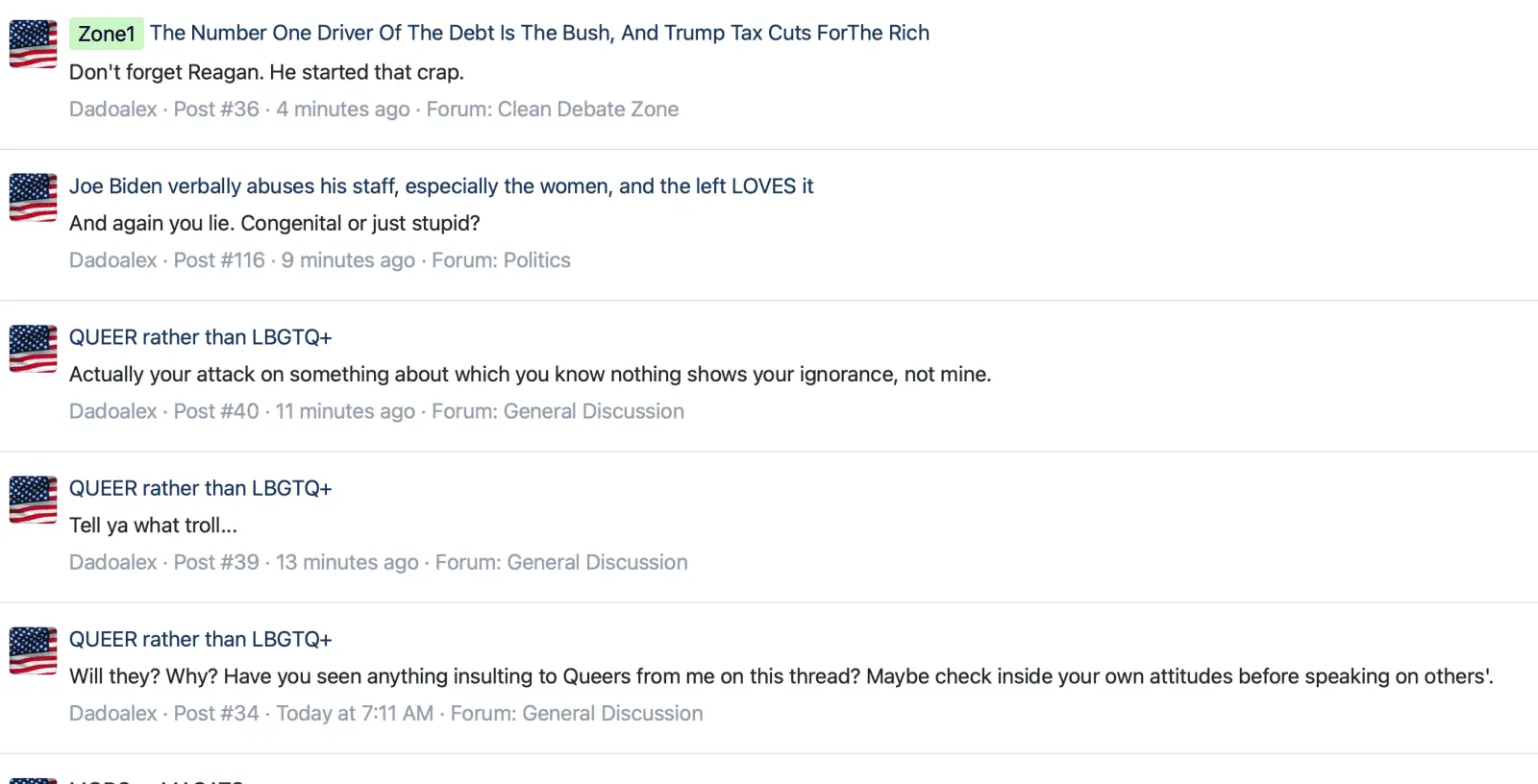Viewport: 1538px width, 784px height.
Task: Click the flag avatar beside Post #40
Action: (x=33, y=348)
